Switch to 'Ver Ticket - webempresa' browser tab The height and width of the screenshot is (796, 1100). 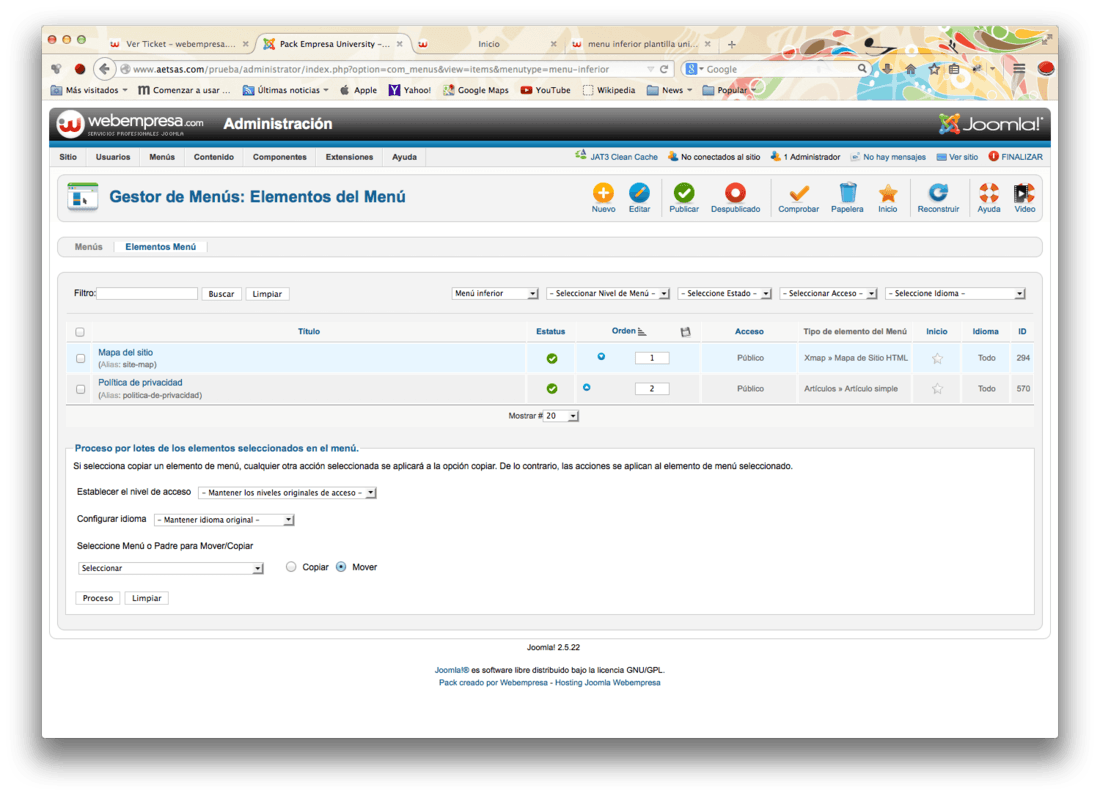[180, 44]
